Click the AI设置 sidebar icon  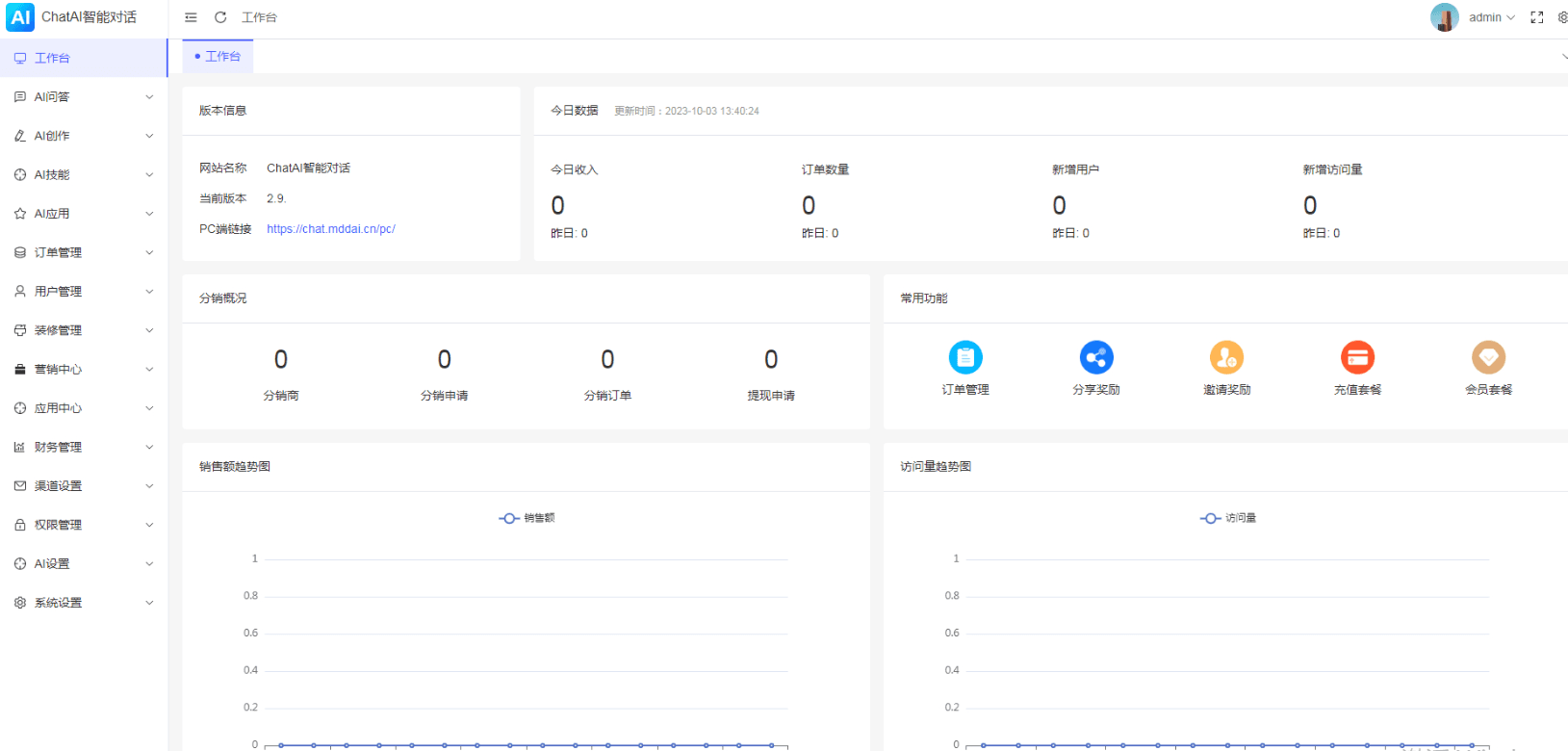20,564
